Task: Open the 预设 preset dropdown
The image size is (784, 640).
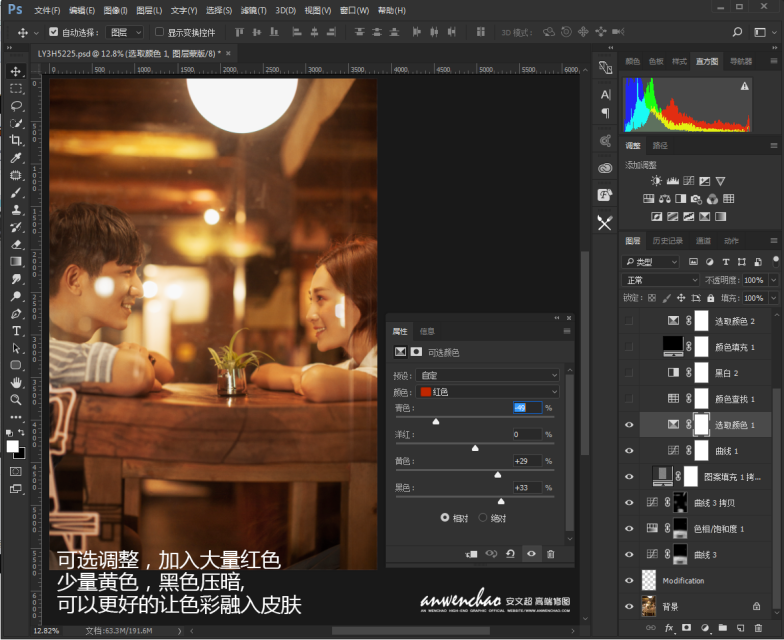Action: [x=488, y=375]
